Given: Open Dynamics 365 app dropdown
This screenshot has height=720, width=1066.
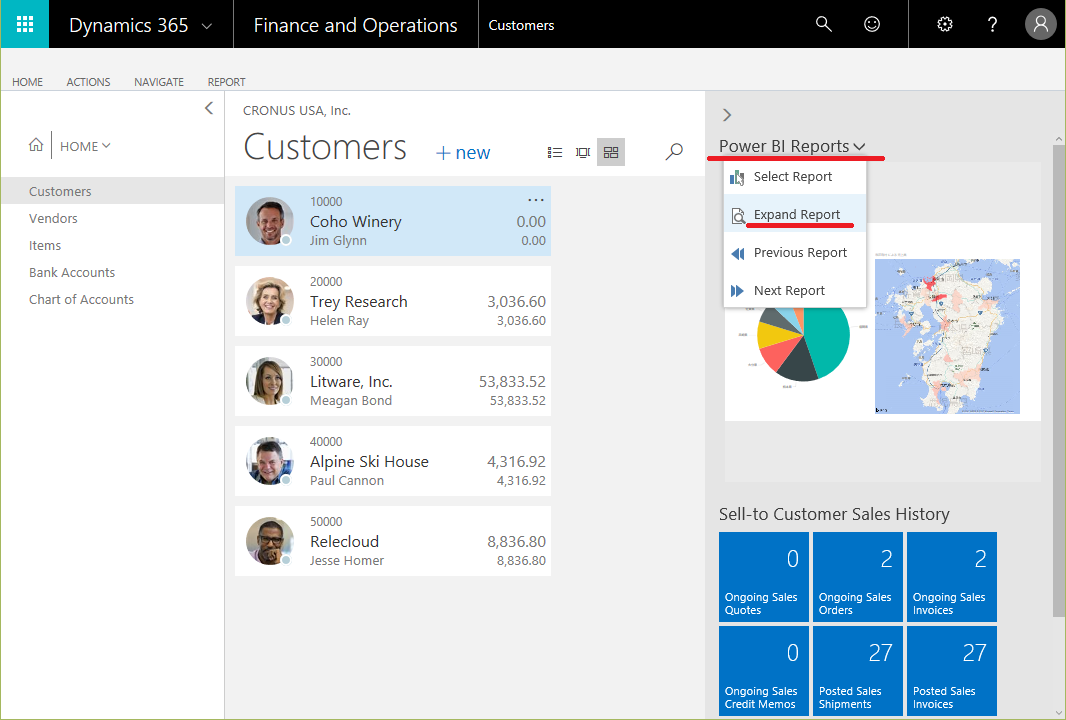Looking at the screenshot, I should (x=207, y=27).
